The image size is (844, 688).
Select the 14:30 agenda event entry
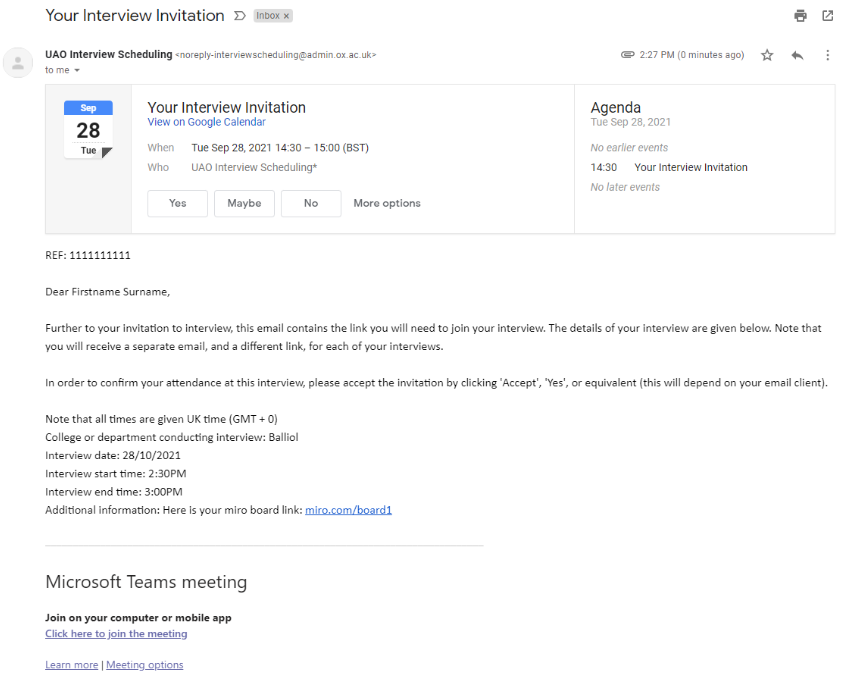(690, 167)
